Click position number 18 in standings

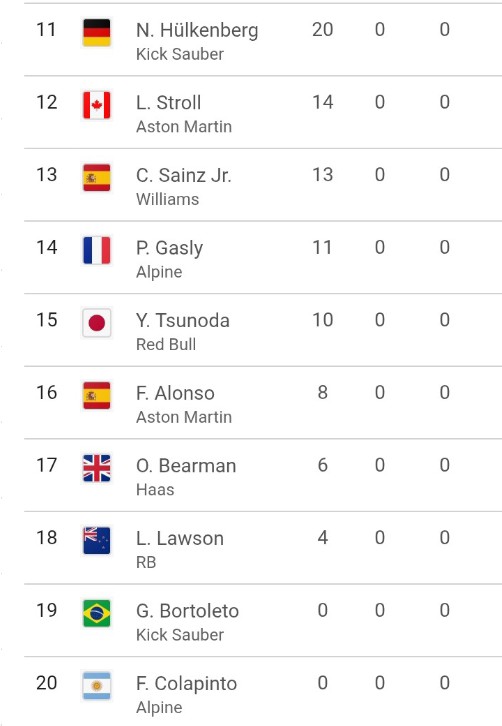point(47,538)
